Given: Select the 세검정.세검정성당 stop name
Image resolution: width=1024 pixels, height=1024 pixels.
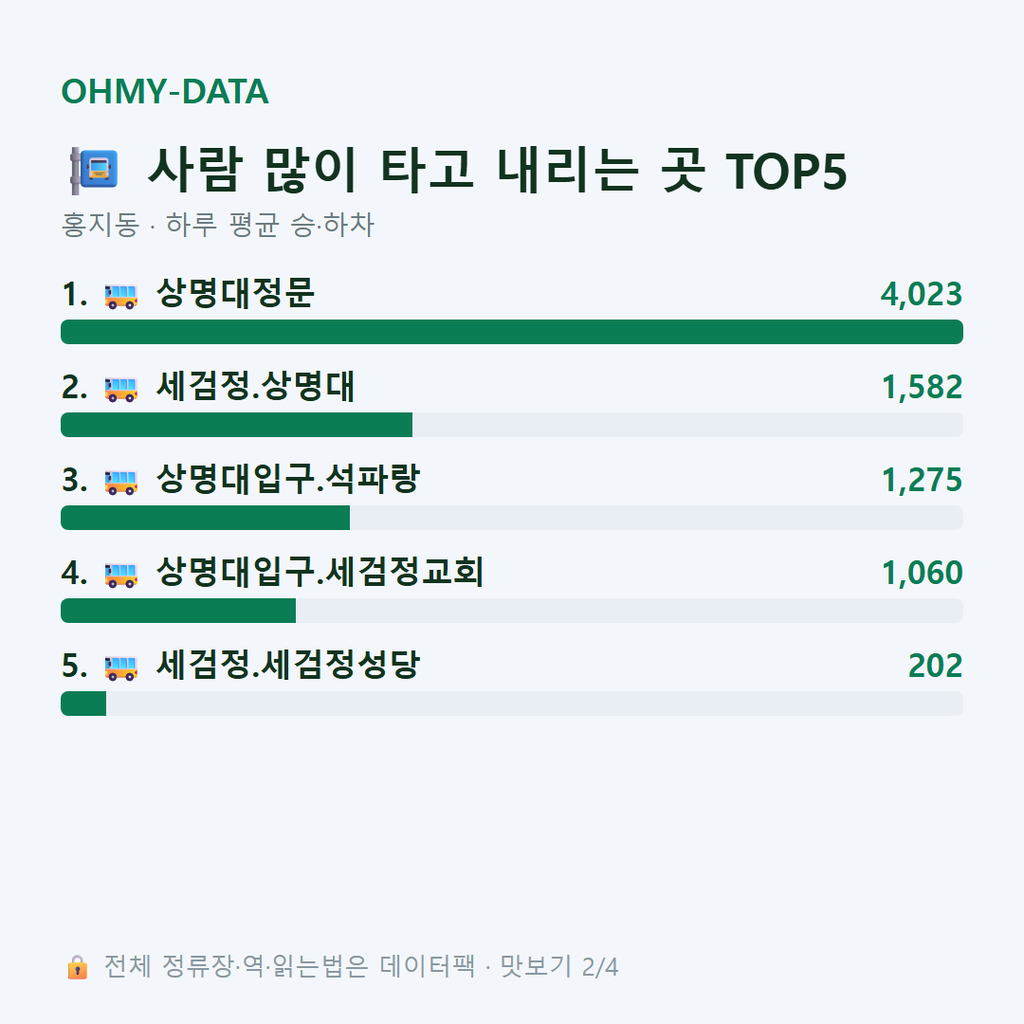Looking at the screenshot, I should point(288,665).
